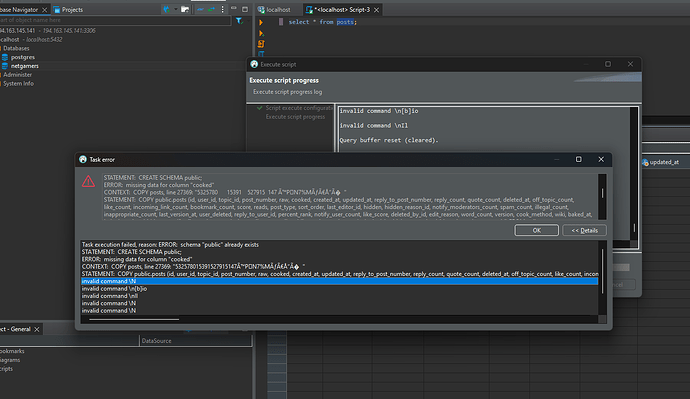The height and width of the screenshot is (399, 690).
Task: Select 'invalid command \nll' in details list
Action: pos(110,296)
